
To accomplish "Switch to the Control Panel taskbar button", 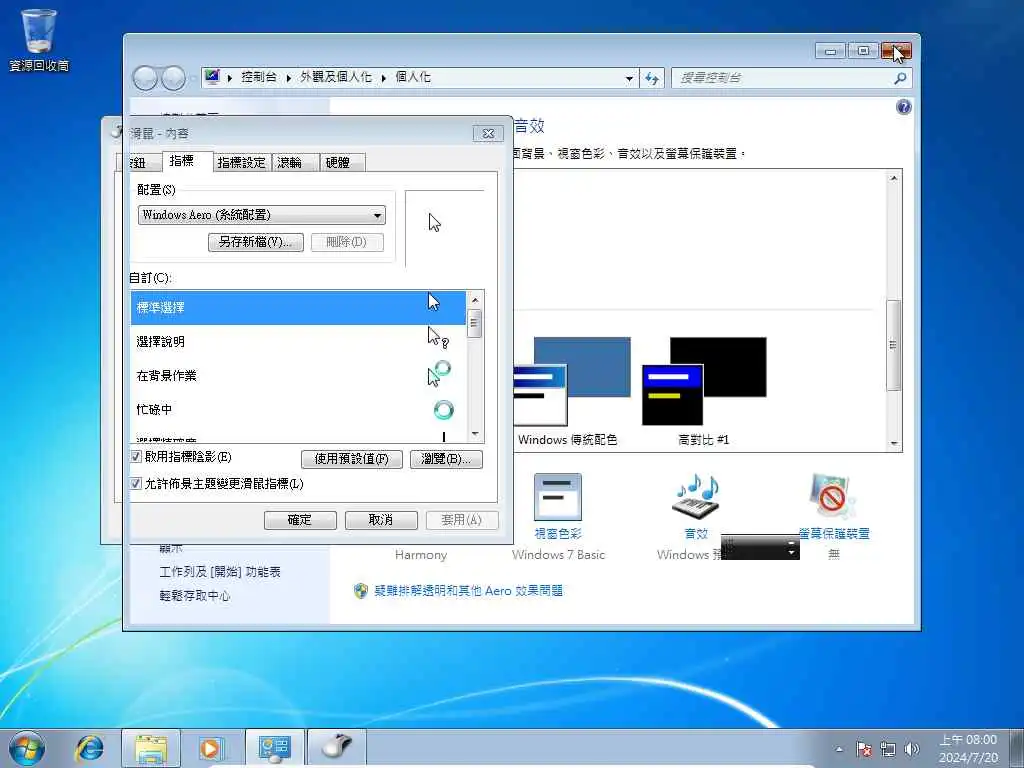I will click(x=274, y=748).
